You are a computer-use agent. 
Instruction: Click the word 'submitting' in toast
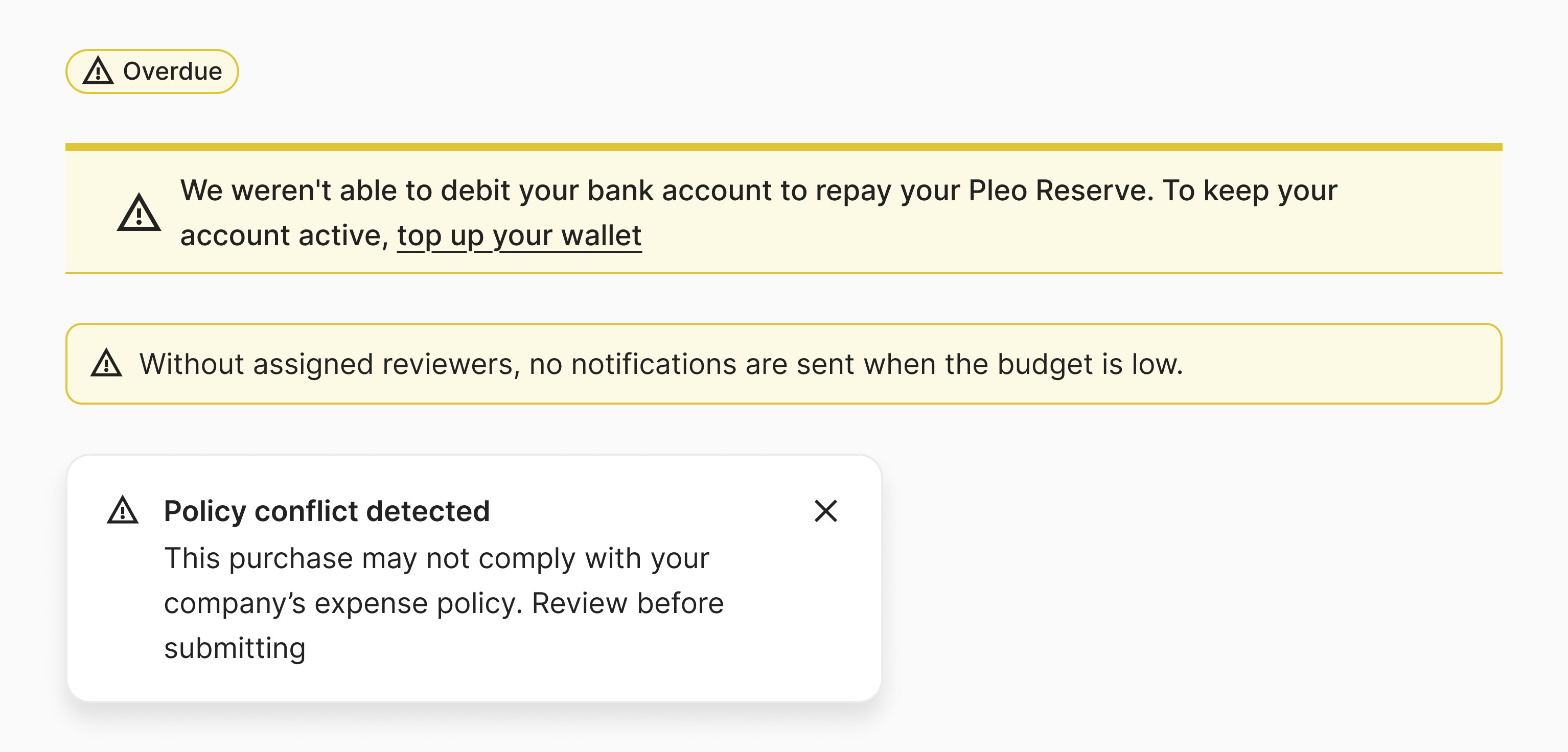coord(235,648)
